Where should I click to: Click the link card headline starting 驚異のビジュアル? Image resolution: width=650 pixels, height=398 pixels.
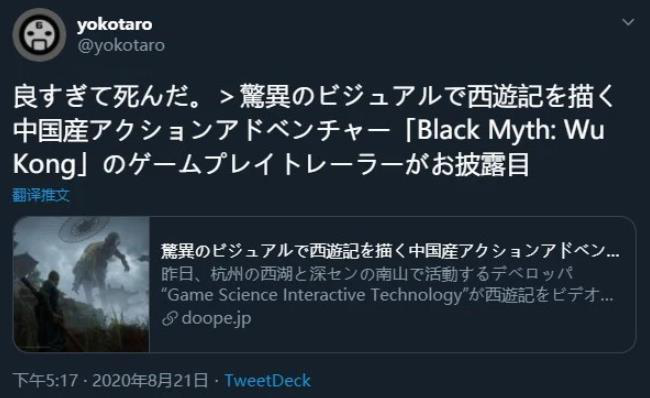390,251
